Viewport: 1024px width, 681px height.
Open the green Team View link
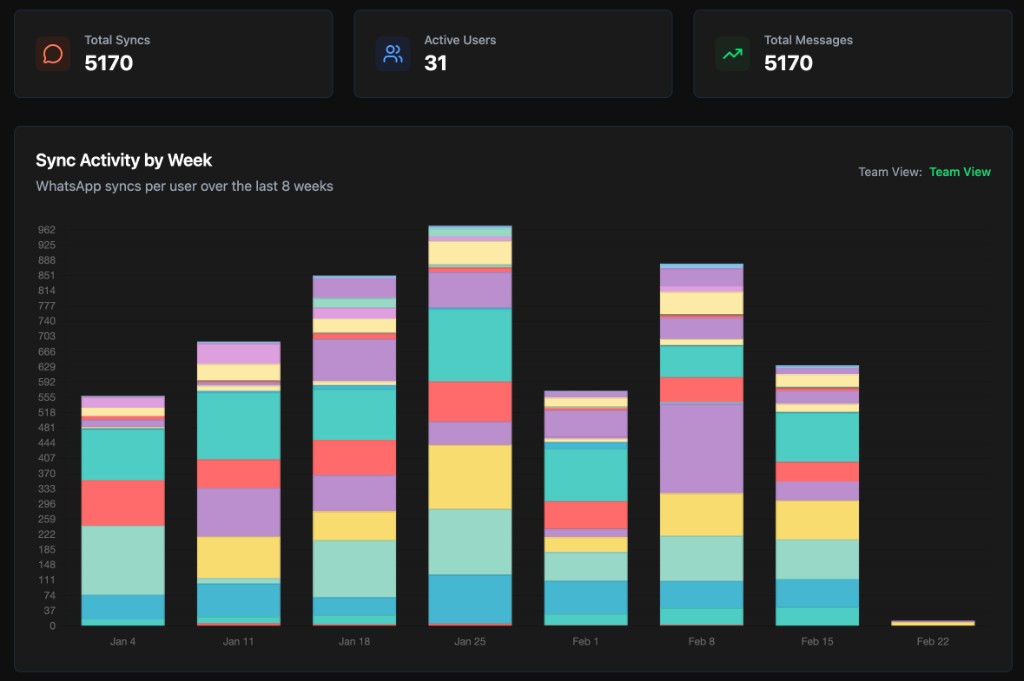coord(959,171)
